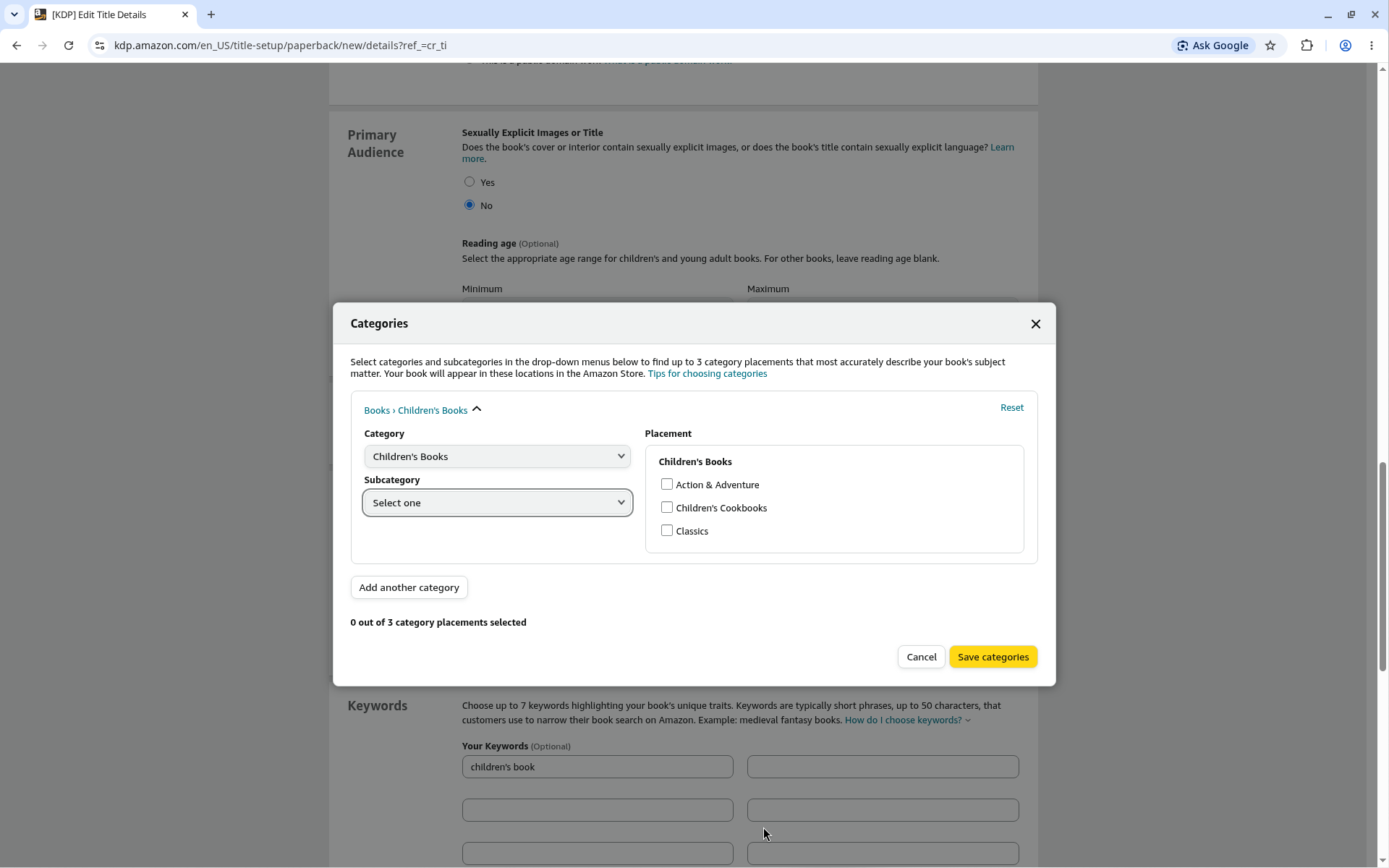The height and width of the screenshot is (868, 1389).
Task: Open browser Extensions puzzle icon
Action: (1307, 46)
